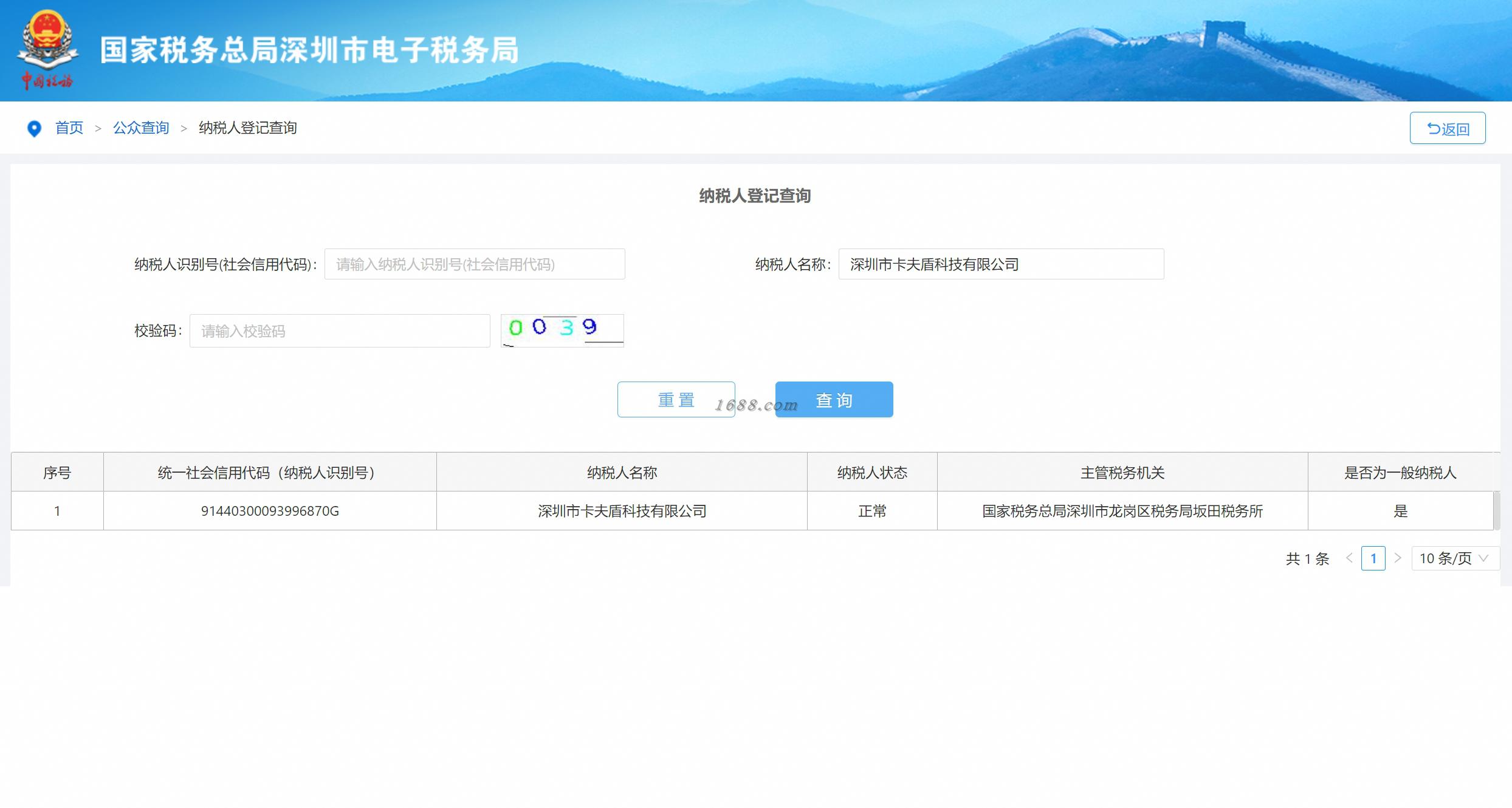1512x808 pixels.
Task: Click the 国家税务总局深圳市电子税务局 title
Action: (309, 50)
